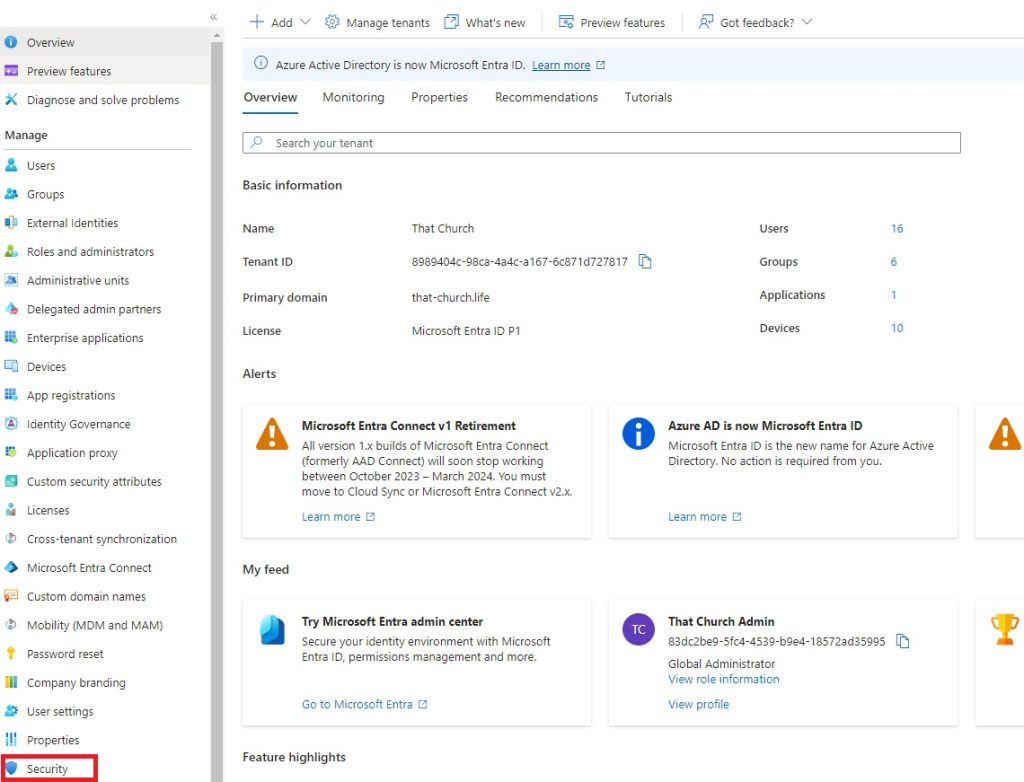Click the Users icon in the sidebar

(x=11, y=165)
